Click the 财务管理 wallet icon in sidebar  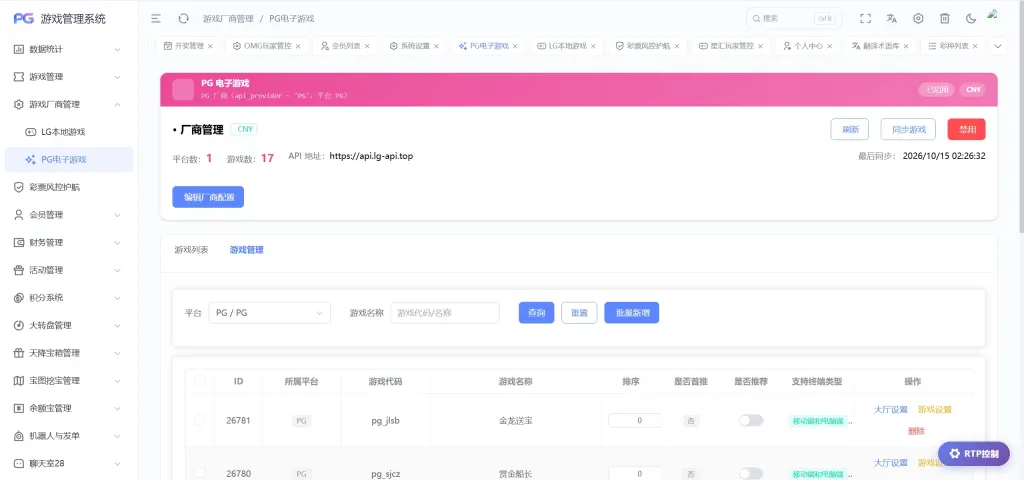click(19, 242)
